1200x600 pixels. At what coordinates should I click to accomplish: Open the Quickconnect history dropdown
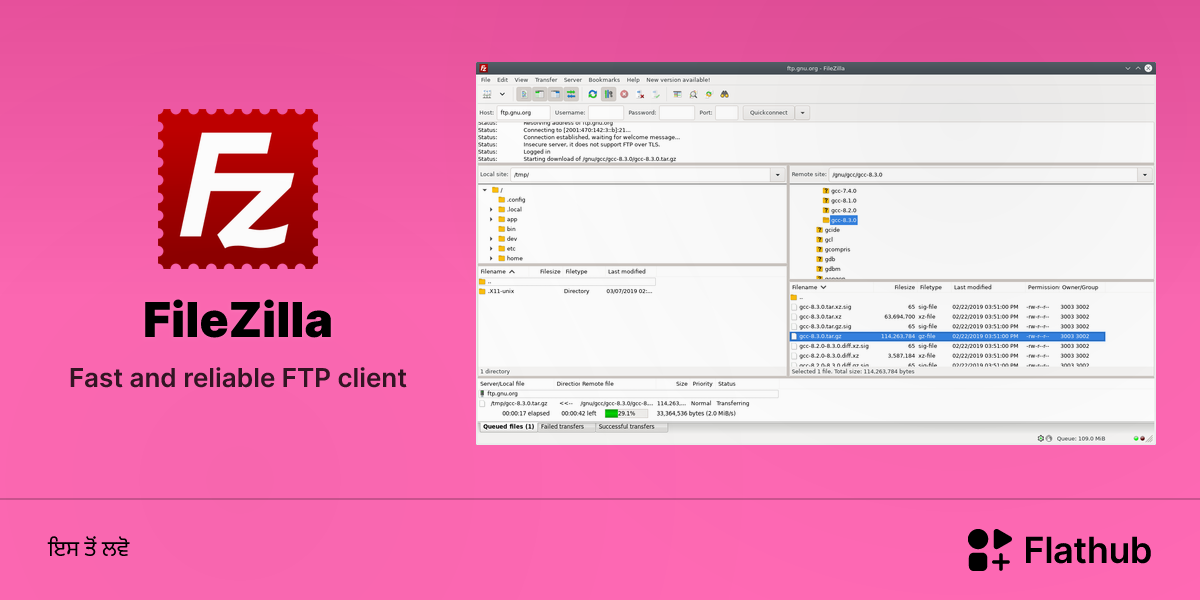click(x=802, y=113)
